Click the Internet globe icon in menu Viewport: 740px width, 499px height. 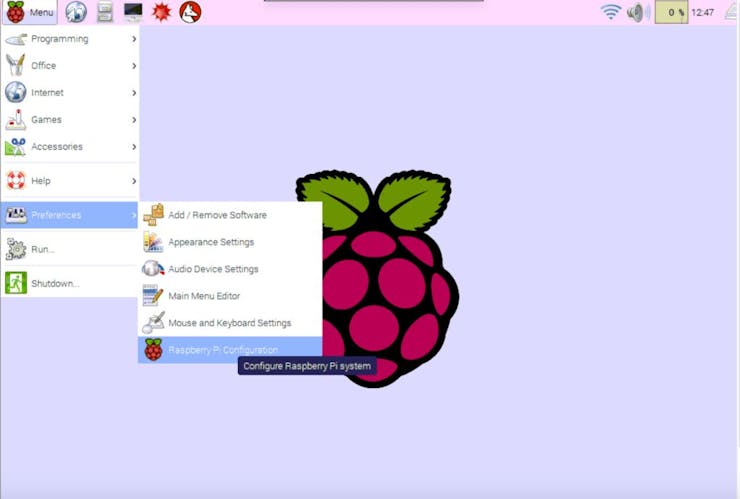click(16, 92)
